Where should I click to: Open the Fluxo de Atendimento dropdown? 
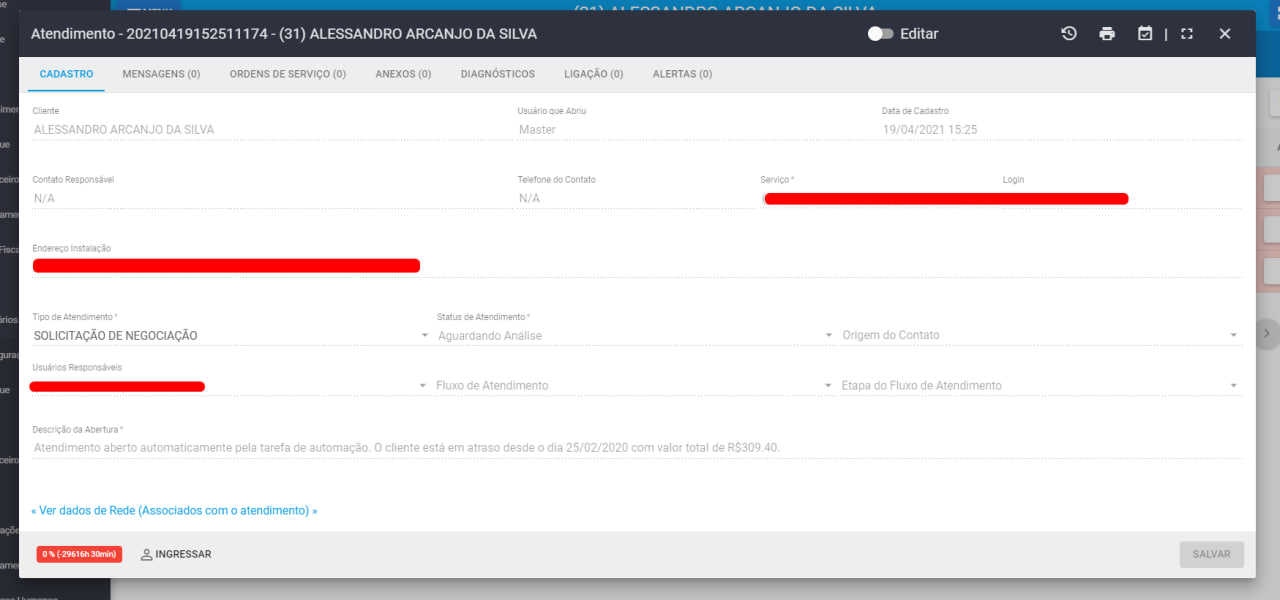click(x=634, y=385)
